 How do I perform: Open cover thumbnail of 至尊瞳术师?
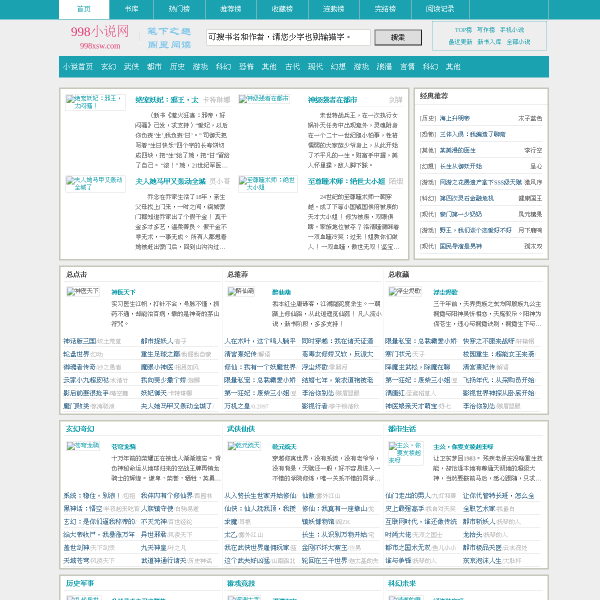(268, 184)
